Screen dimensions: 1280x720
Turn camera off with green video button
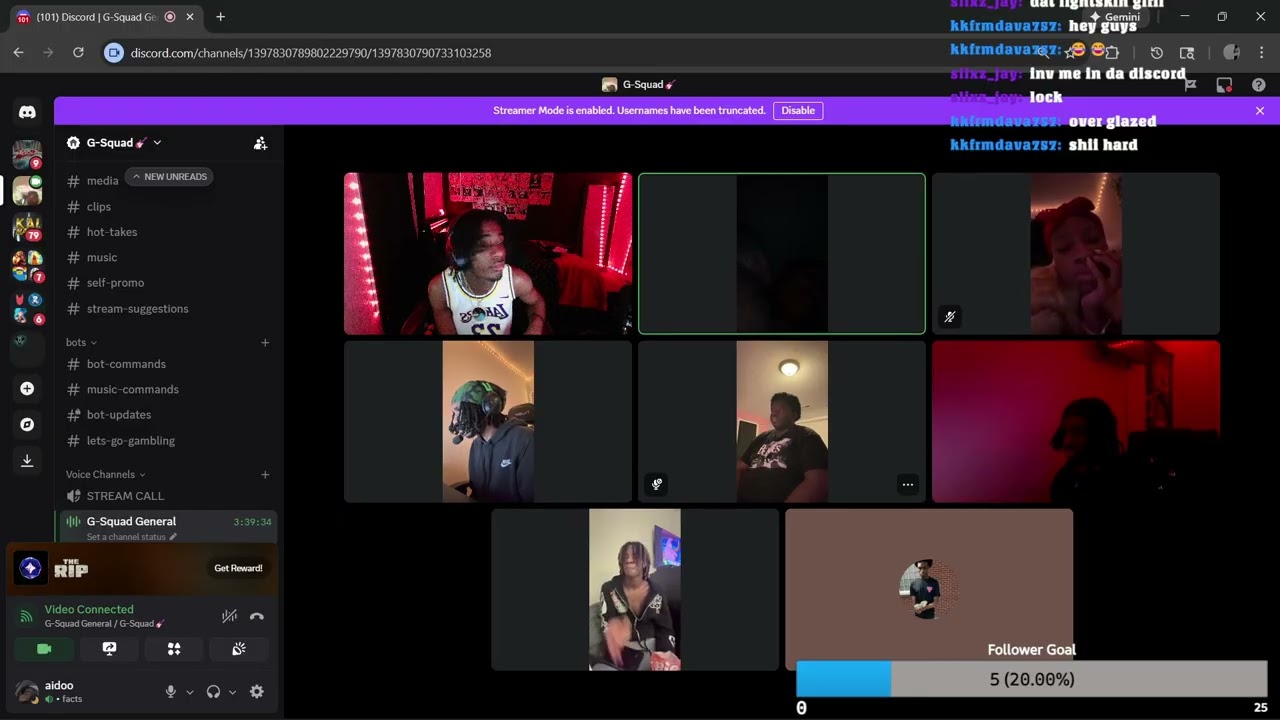point(44,649)
